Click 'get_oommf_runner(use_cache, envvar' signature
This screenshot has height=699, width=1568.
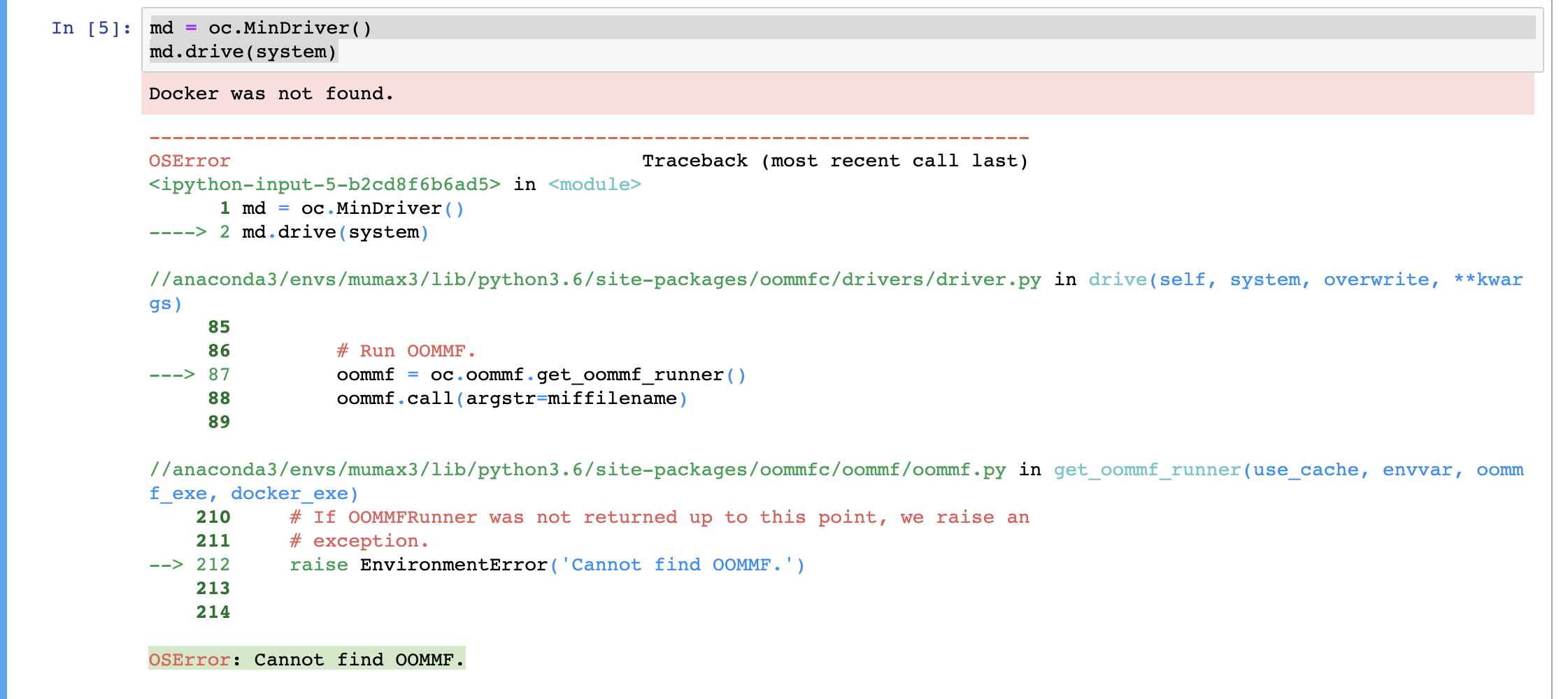1253,470
